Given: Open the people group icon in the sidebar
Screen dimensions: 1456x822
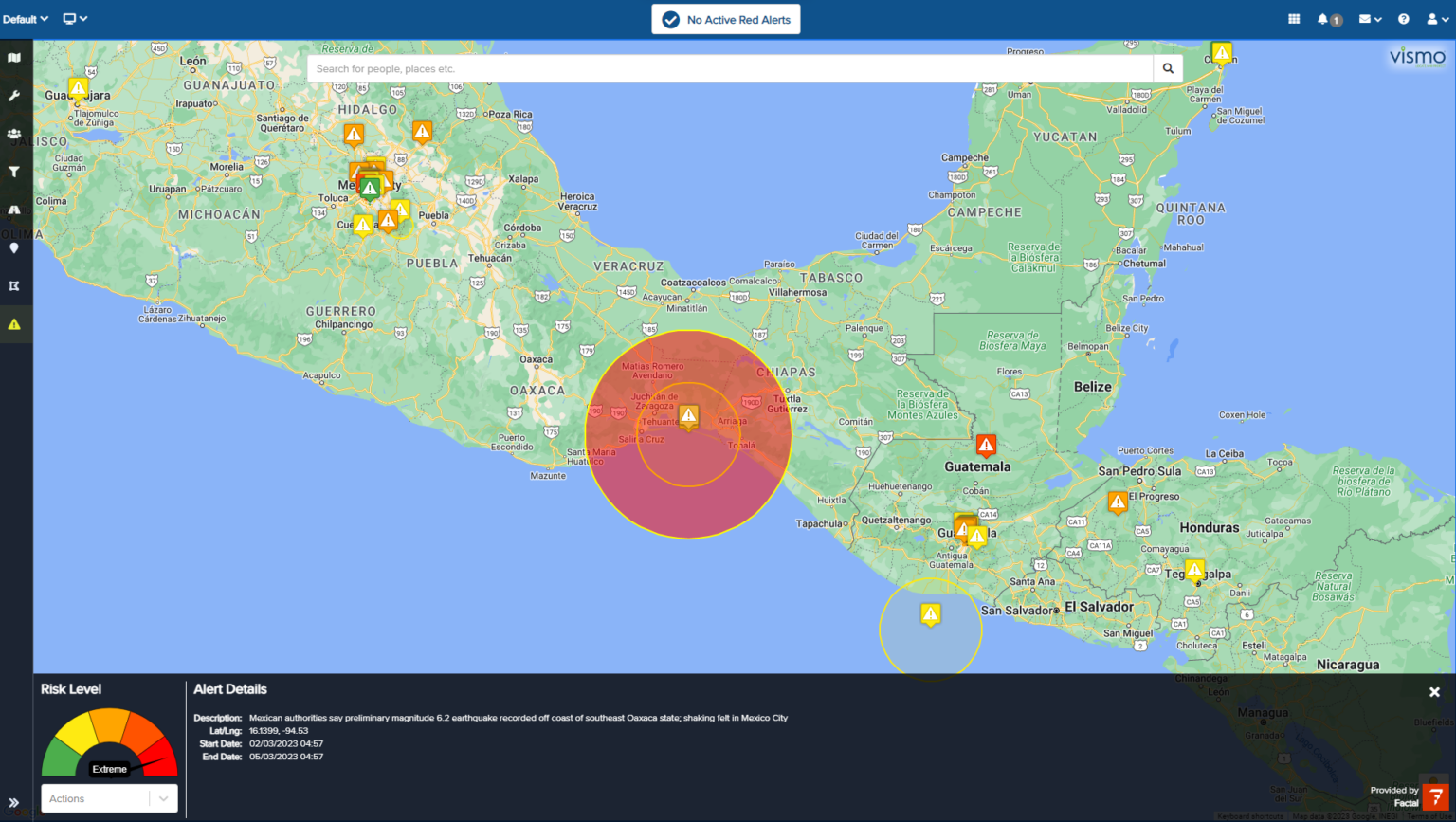Looking at the screenshot, I should [14, 134].
